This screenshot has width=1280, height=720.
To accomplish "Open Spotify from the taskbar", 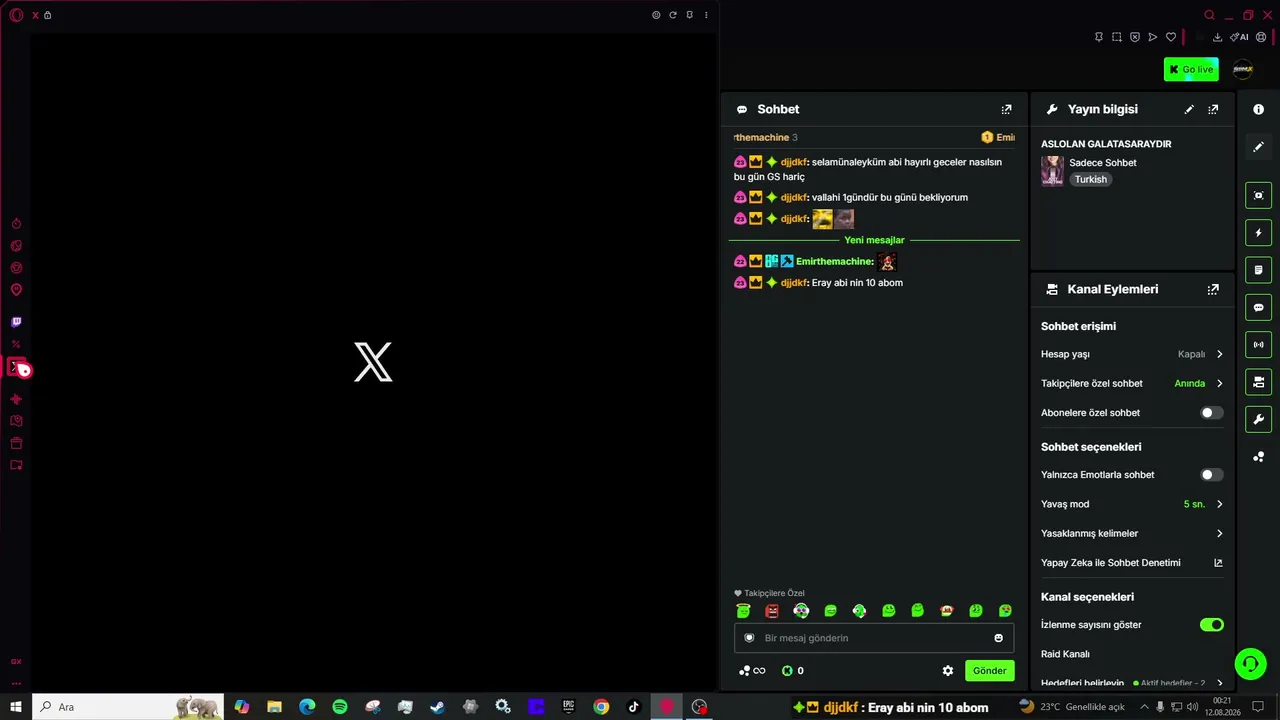I will (x=340, y=707).
